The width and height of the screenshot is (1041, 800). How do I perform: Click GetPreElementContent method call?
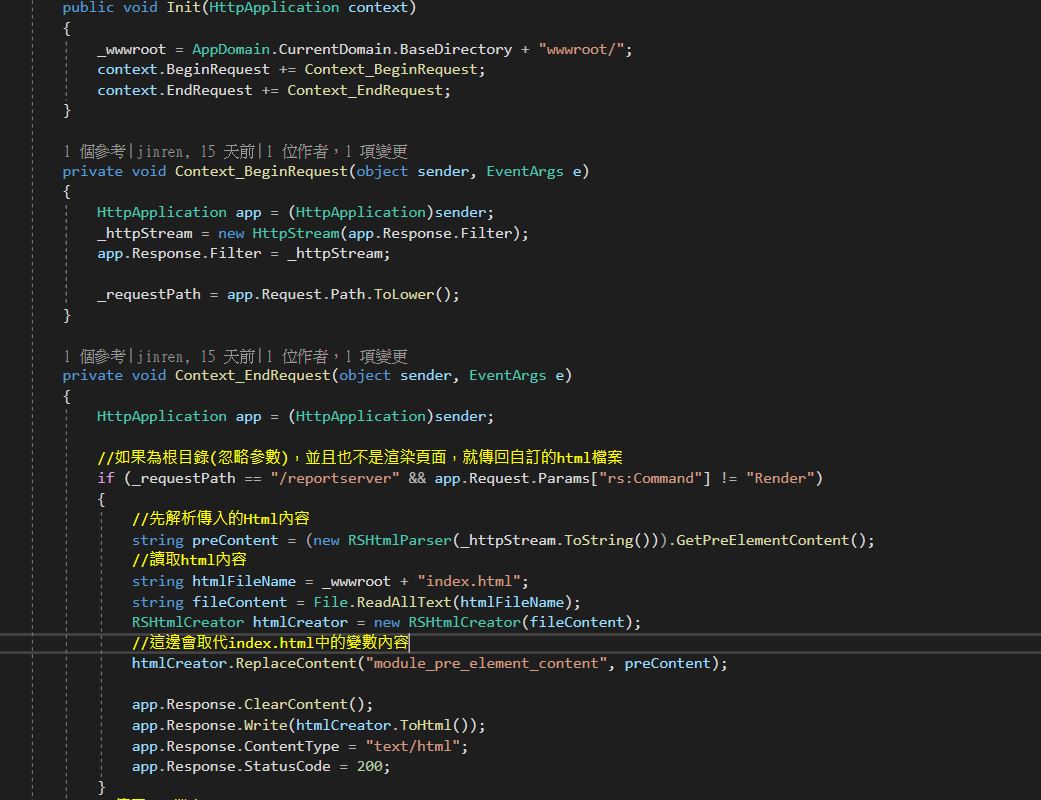point(762,540)
